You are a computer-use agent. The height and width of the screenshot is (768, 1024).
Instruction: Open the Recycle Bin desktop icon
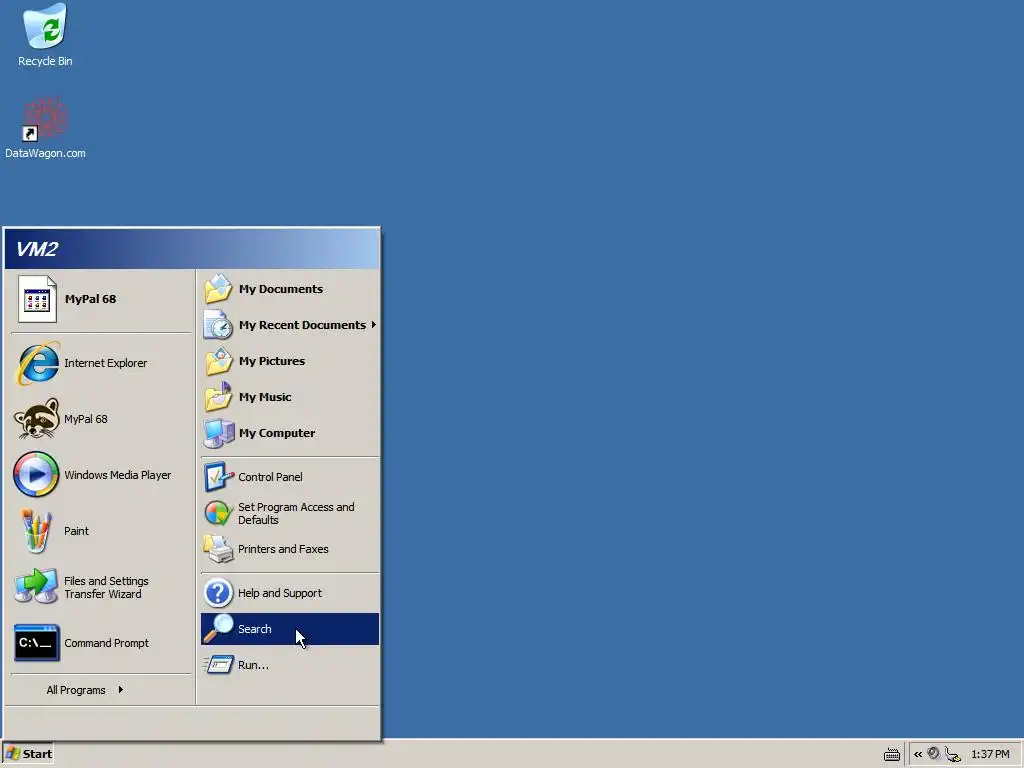pyautogui.click(x=45, y=36)
